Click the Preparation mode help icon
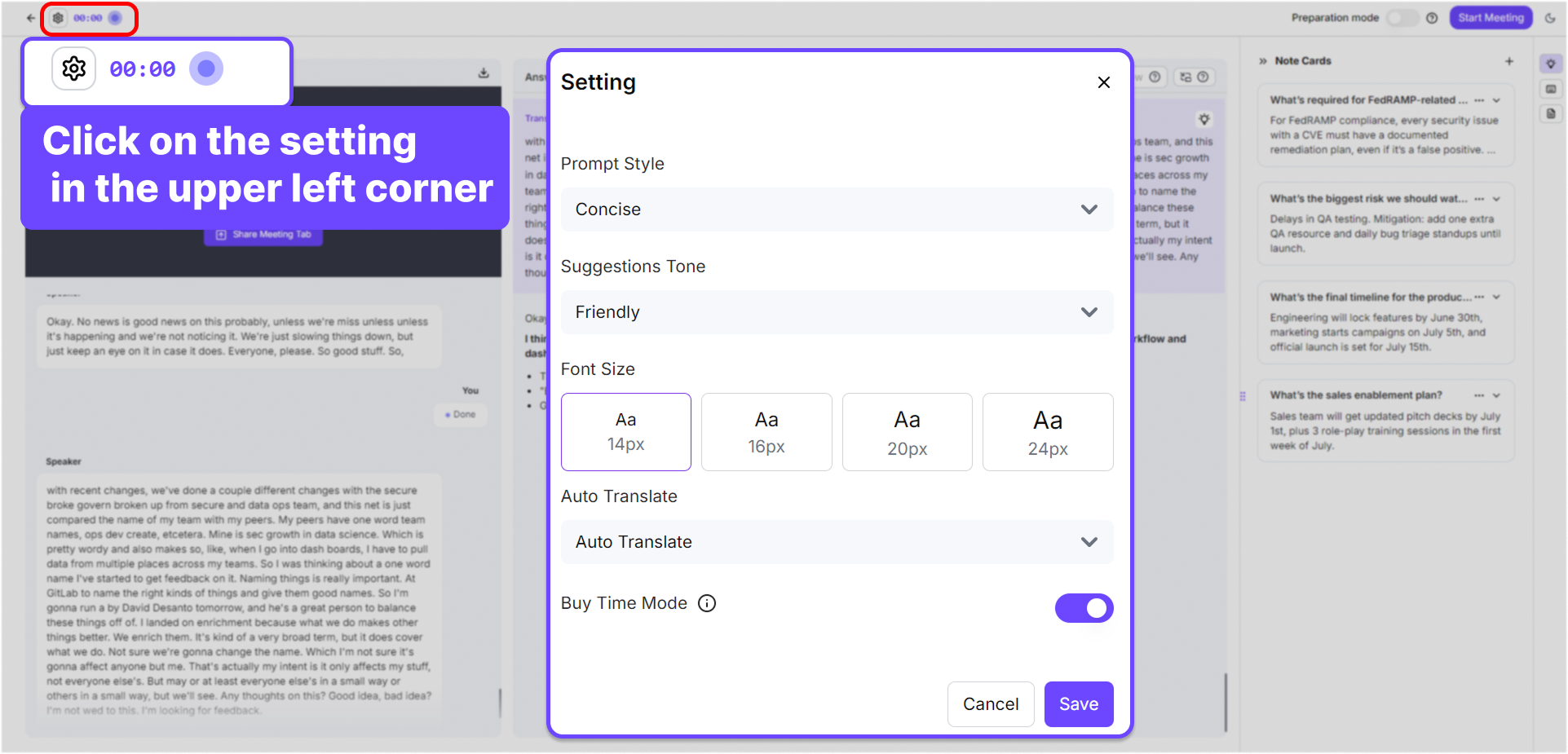1568x754 pixels. [1432, 18]
